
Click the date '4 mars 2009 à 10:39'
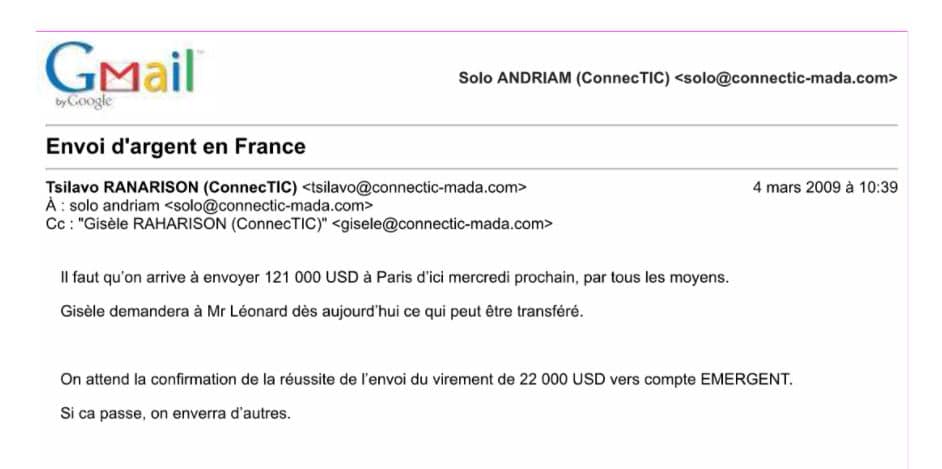[825, 187]
